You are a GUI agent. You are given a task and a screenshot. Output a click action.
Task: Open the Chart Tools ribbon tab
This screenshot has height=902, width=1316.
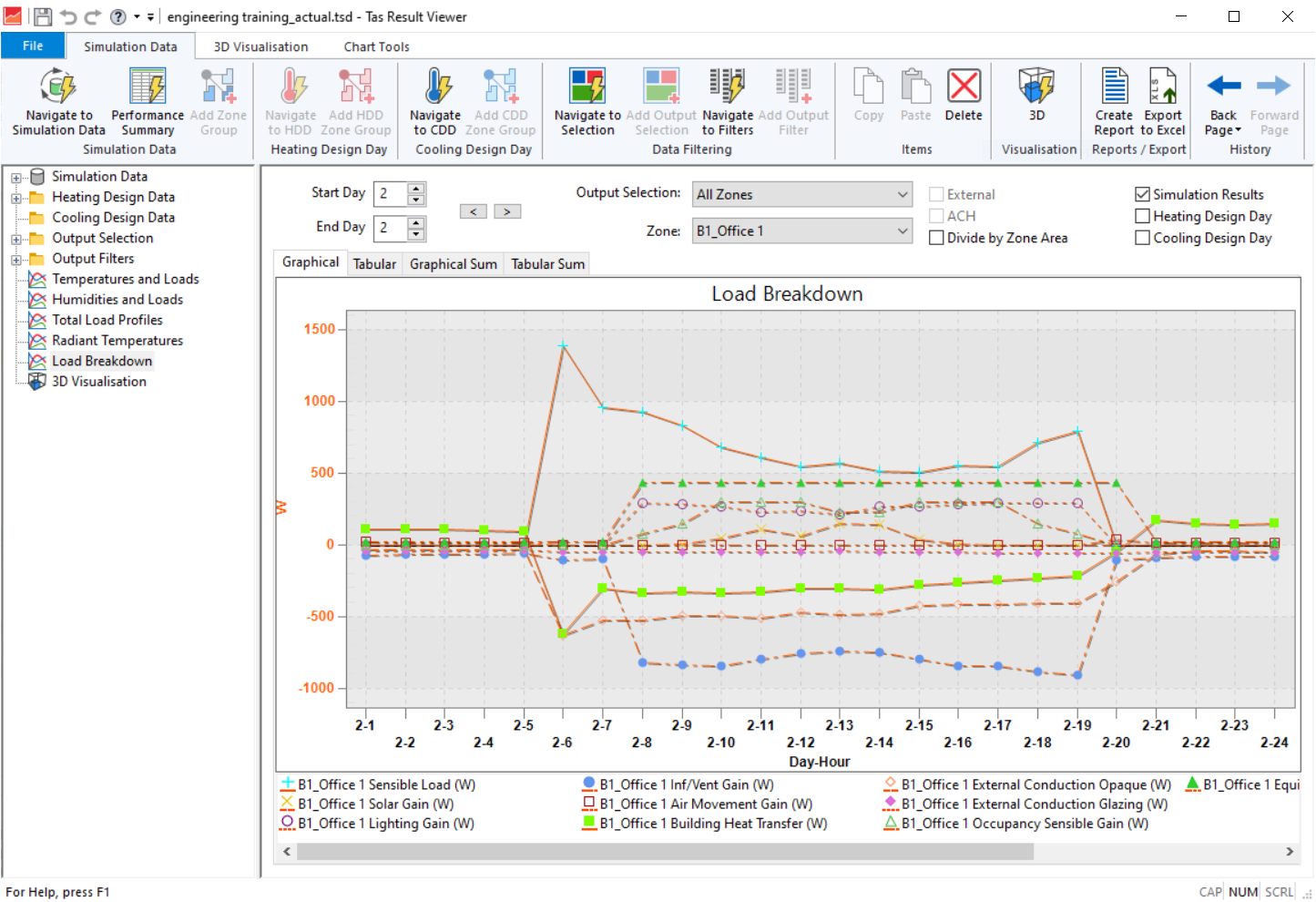click(x=376, y=46)
